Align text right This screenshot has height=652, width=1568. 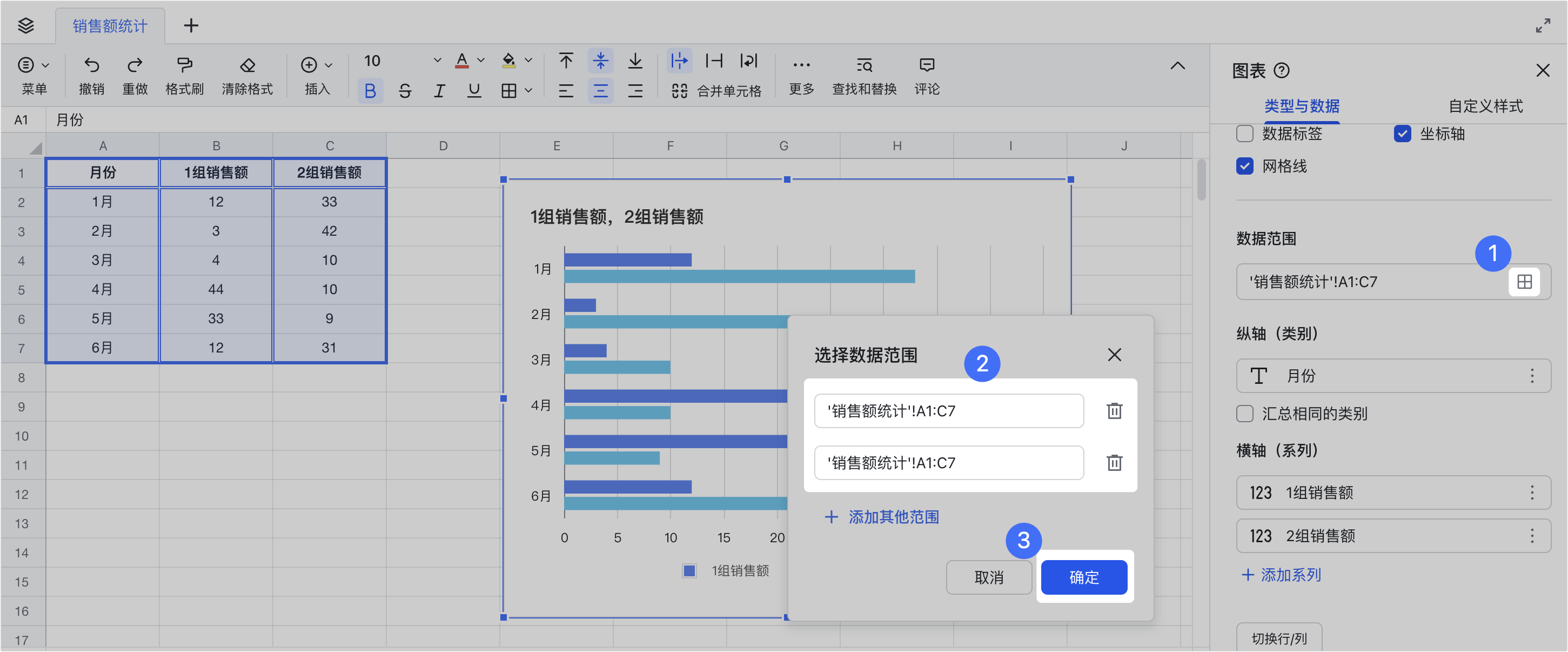[x=635, y=91]
